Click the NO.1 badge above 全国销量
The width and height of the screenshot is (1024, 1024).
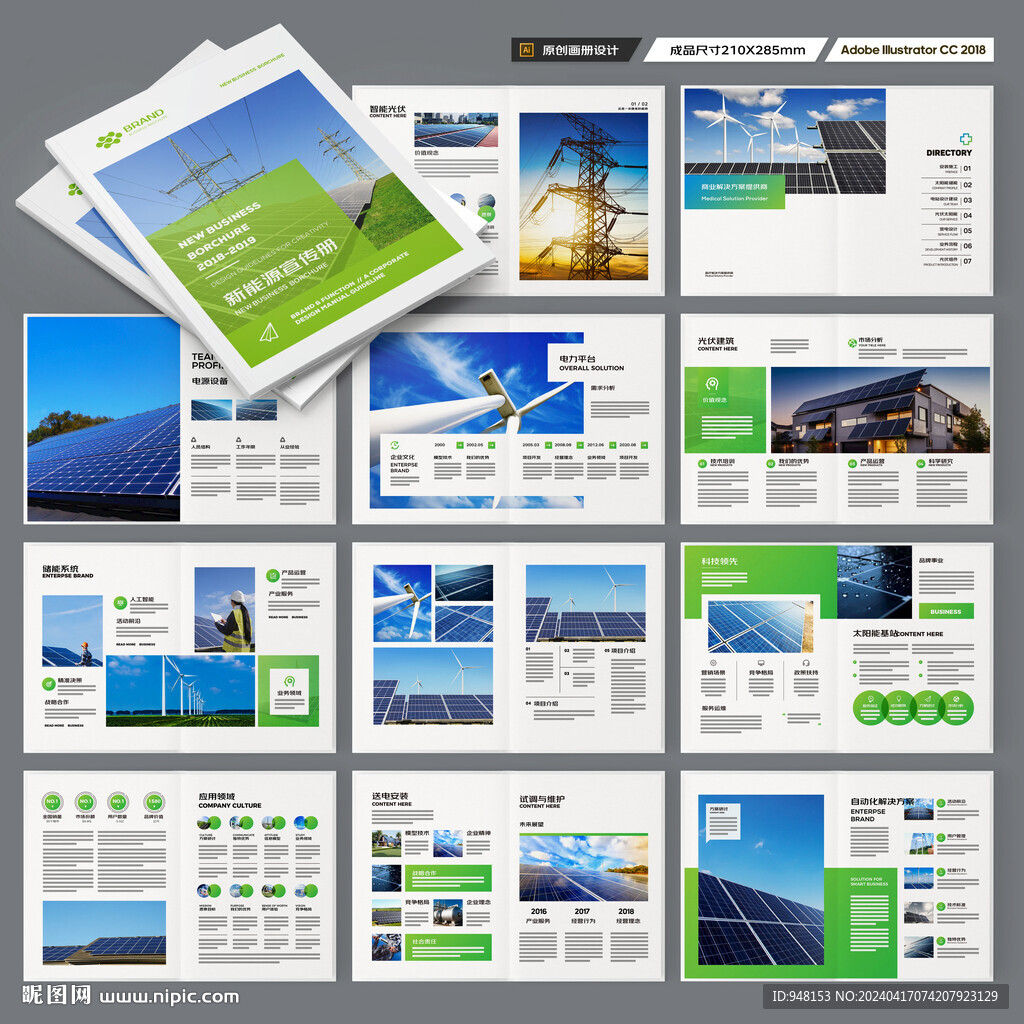(52, 801)
